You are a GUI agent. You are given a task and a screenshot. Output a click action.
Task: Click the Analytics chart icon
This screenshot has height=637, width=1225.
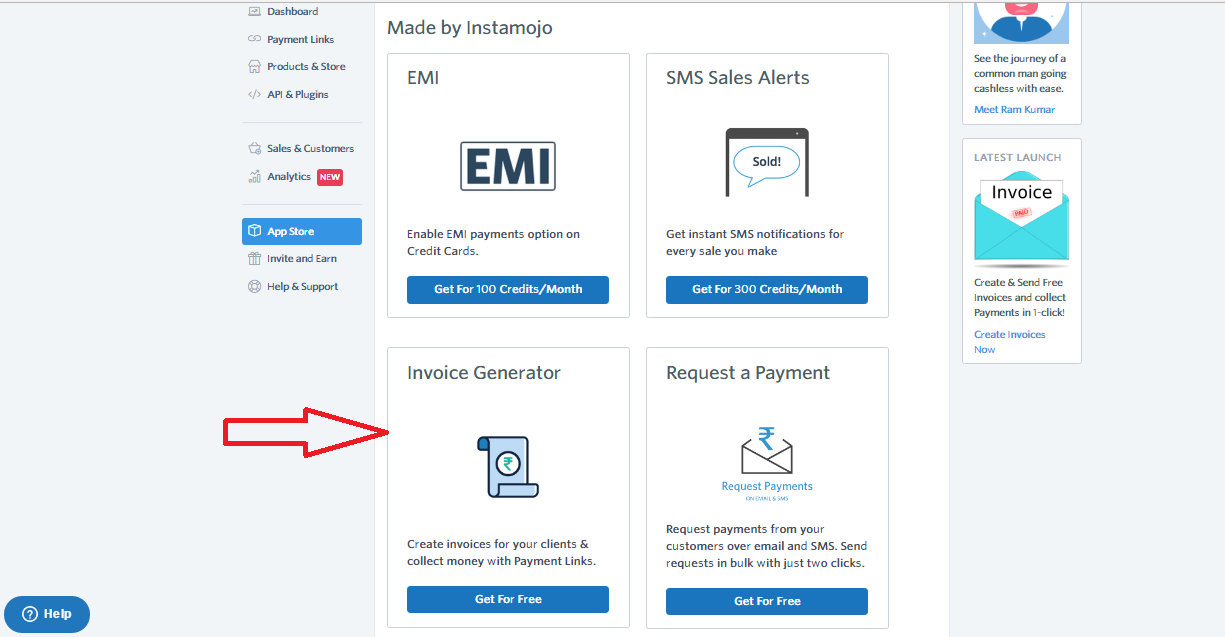click(254, 177)
